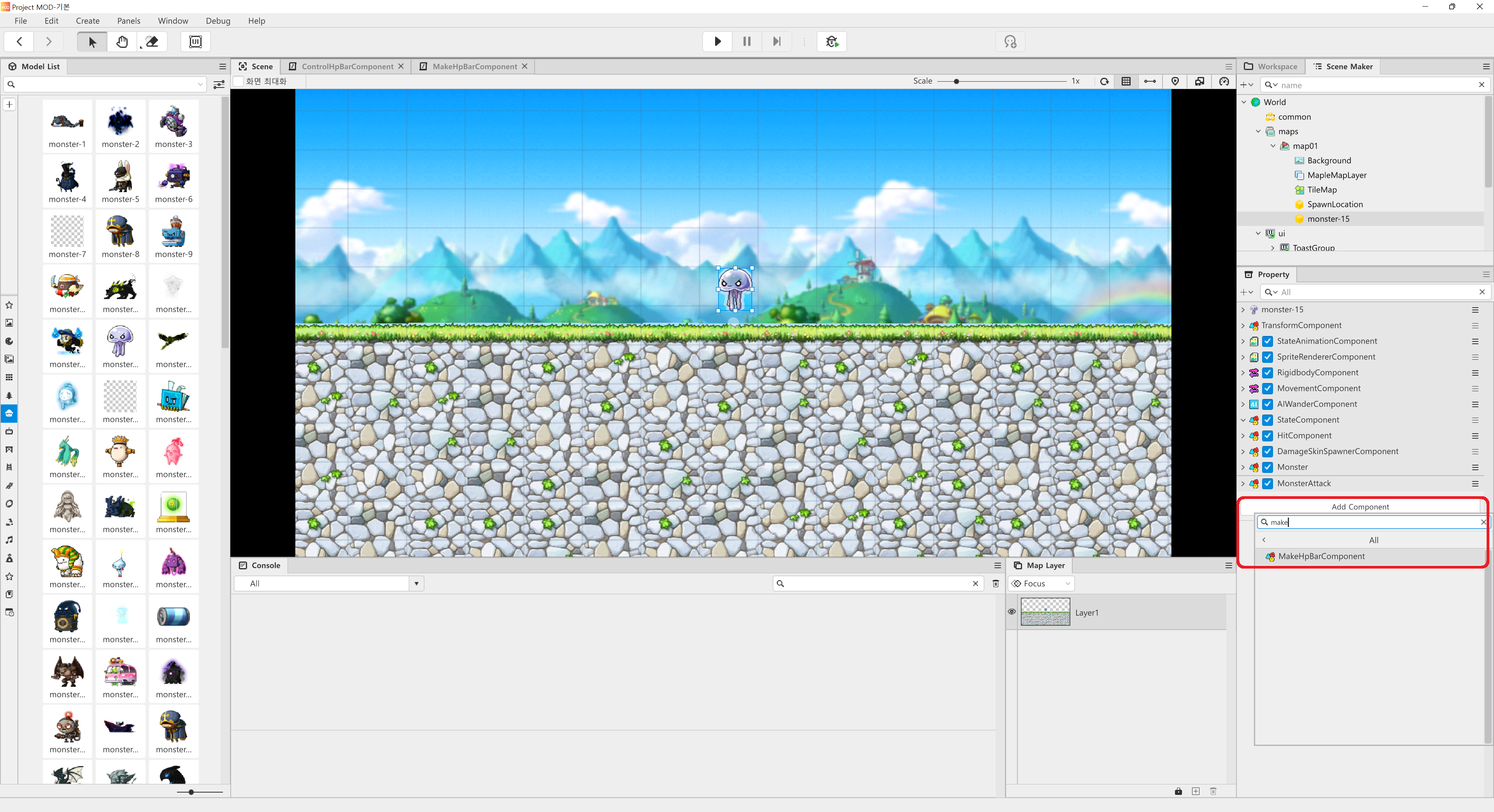The width and height of the screenshot is (1494, 812).
Task: Select Layer1 thumbnail in Map Layer
Action: pyautogui.click(x=1045, y=612)
